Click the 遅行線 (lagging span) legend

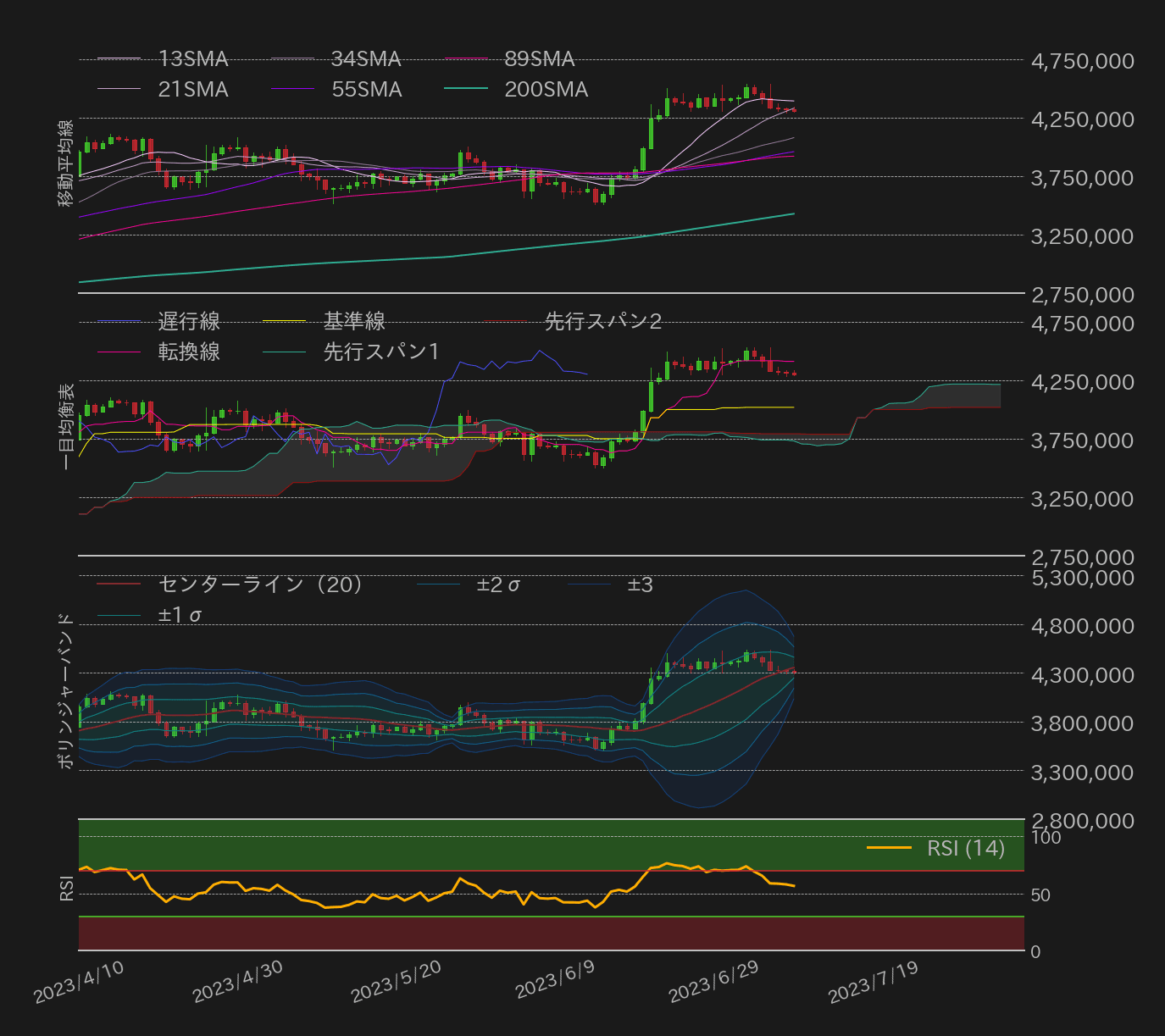click(188, 321)
